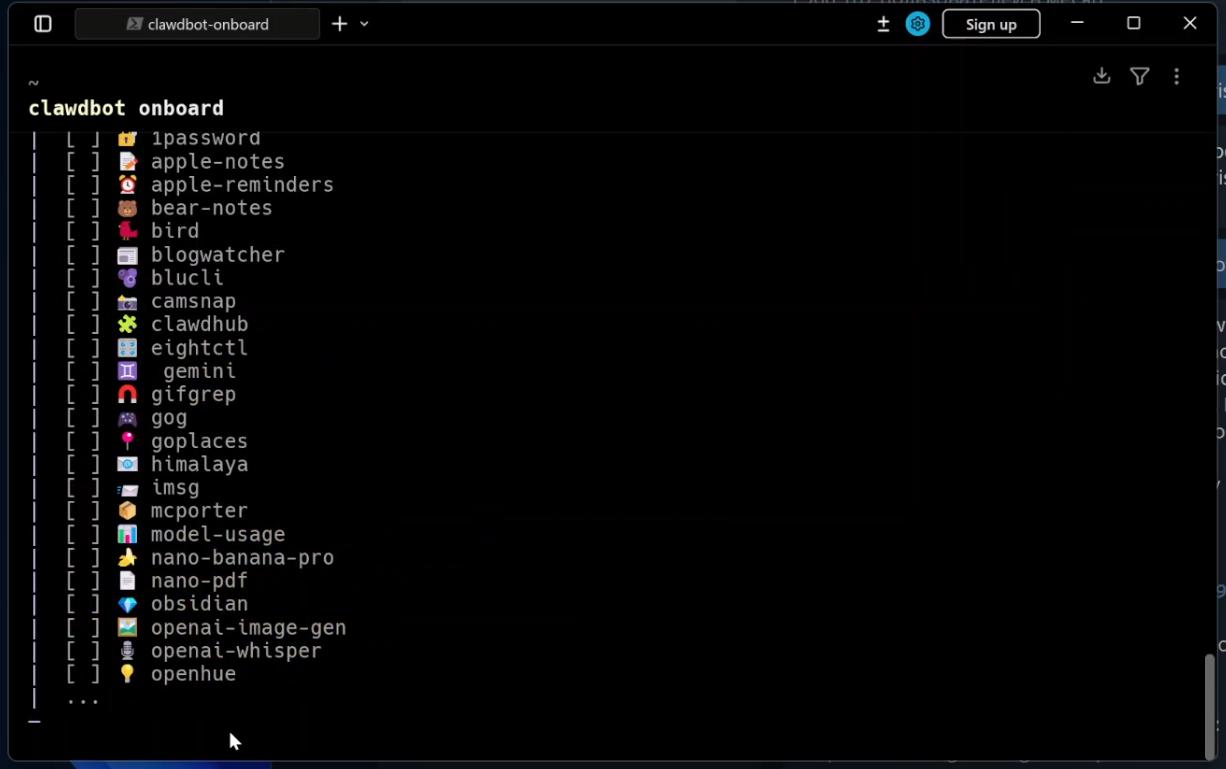Click the vertical scrollbar thumb
Image resolution: width=1226 pixels, height=769 pixels.
[1210, 705]
